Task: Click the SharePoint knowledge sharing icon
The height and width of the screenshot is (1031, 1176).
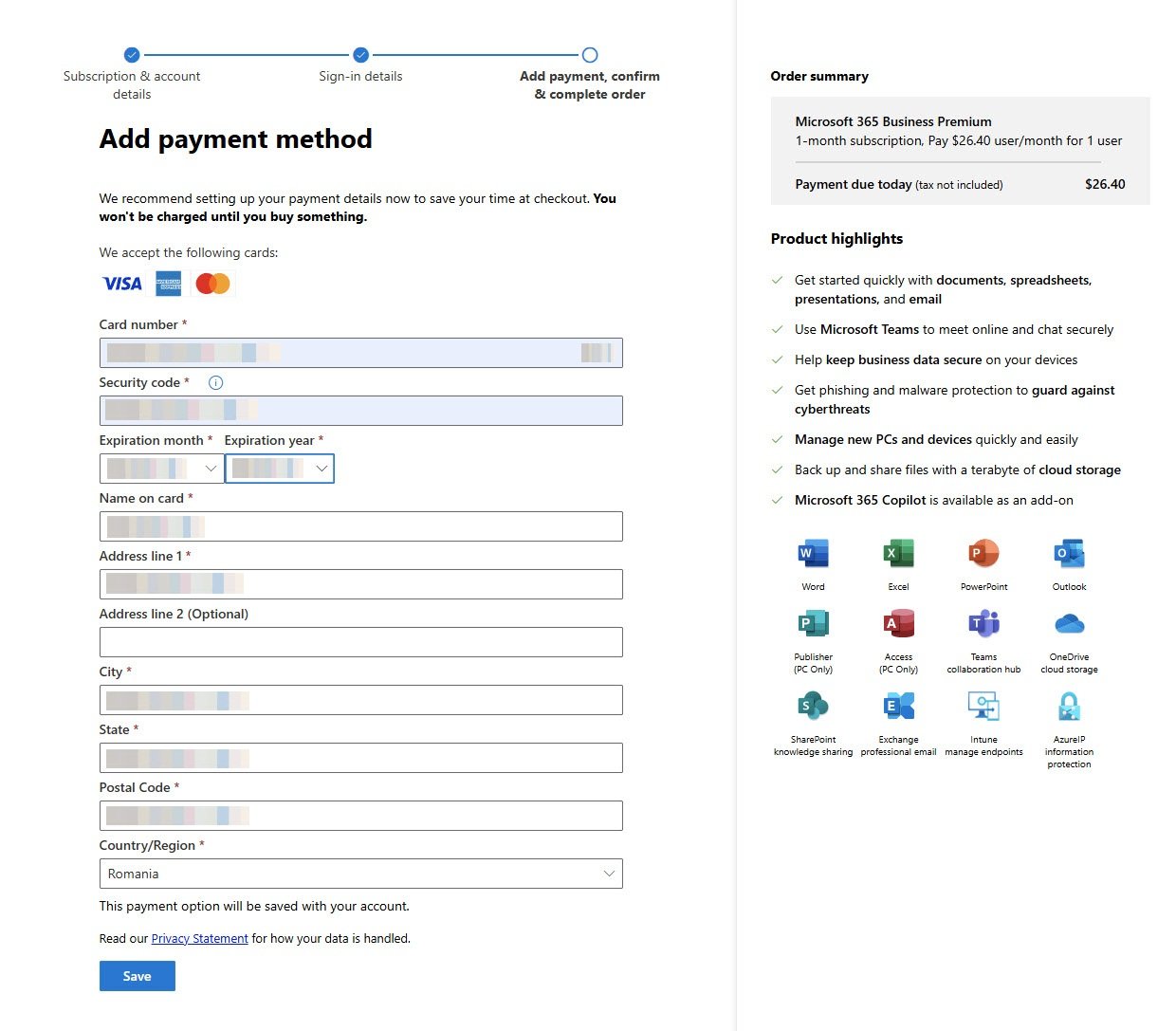Action: pos(813,706)
